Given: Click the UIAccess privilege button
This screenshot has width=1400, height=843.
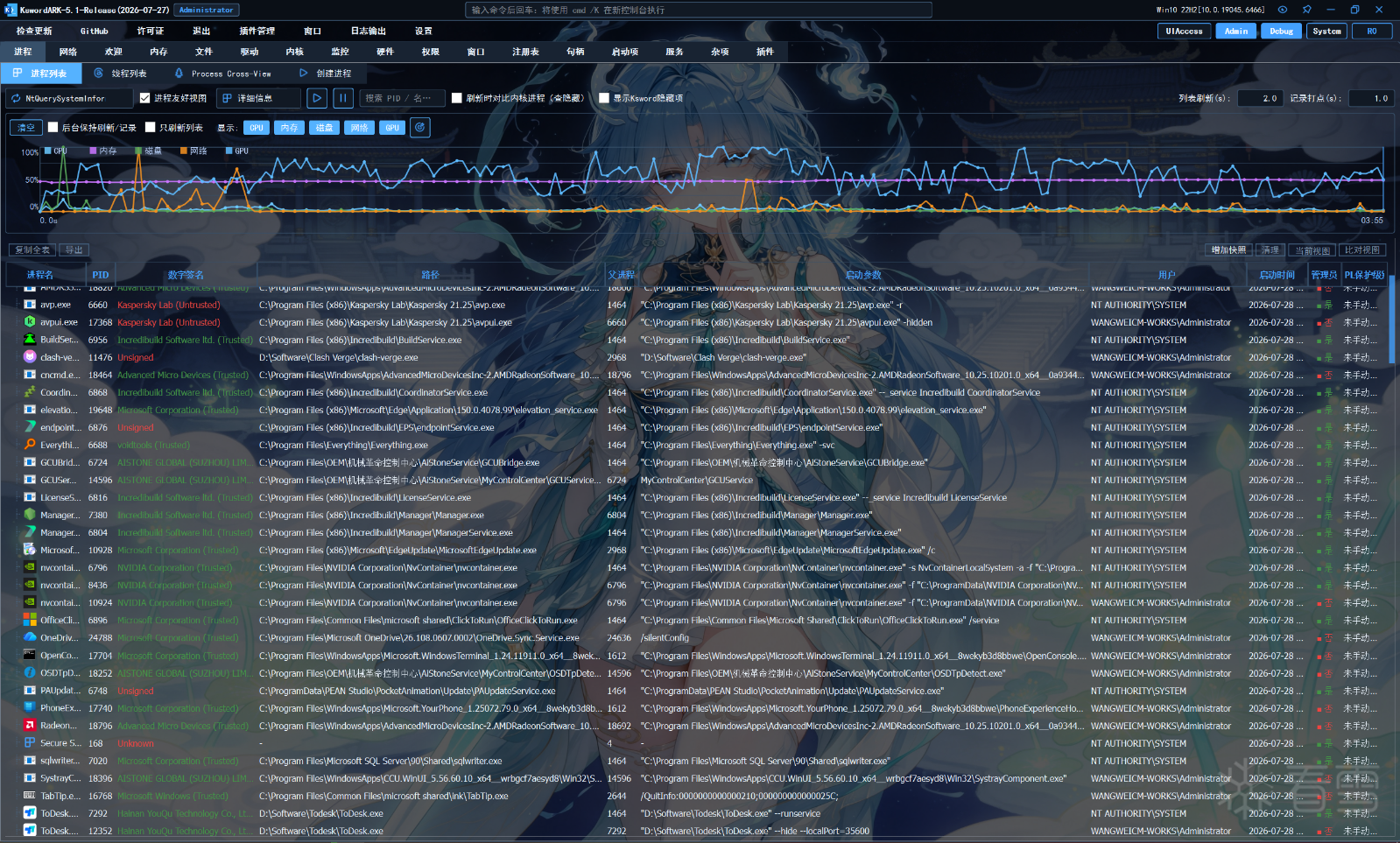Looking at the screenshot, I should coord(1185,31).
